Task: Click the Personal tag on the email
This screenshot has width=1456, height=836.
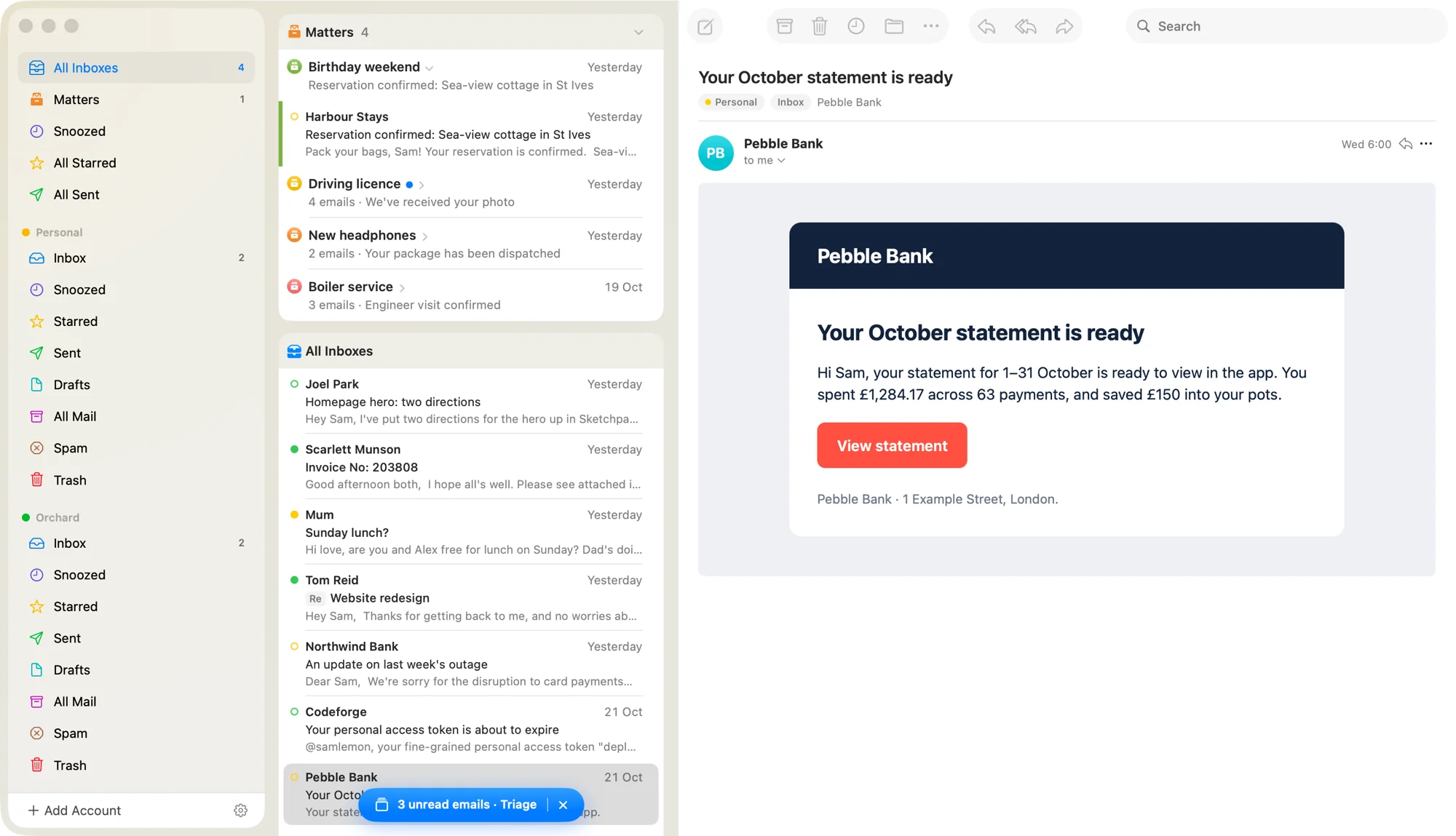Action: (731, 102)
